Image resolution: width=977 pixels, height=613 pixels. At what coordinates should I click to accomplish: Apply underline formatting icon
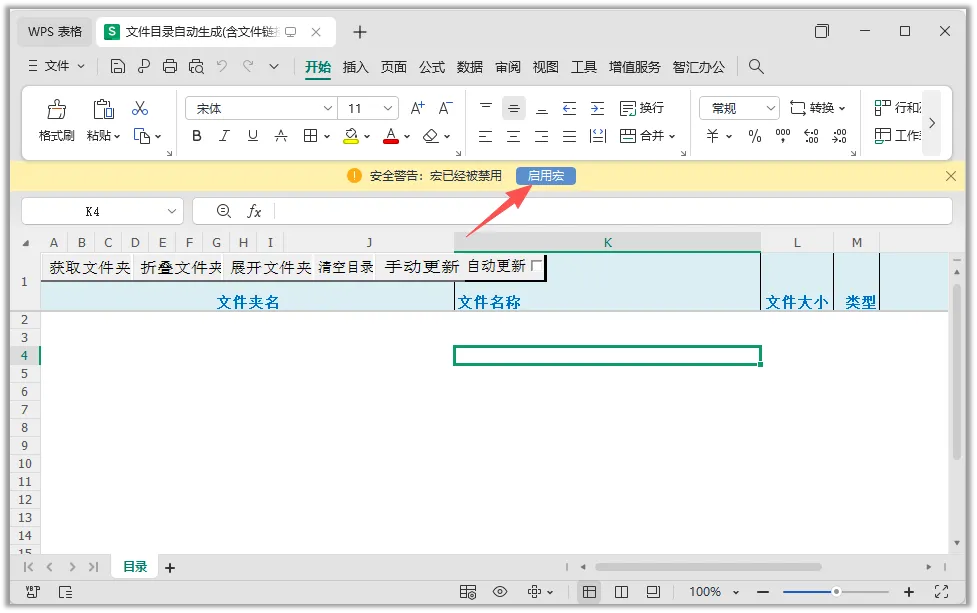[x=252, y=136]
